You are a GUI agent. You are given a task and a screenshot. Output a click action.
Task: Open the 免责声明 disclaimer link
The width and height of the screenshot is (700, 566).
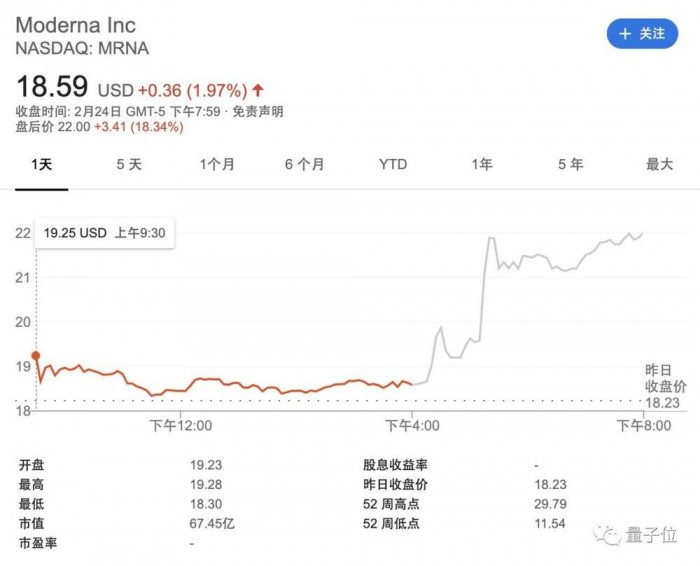[258, 111]
